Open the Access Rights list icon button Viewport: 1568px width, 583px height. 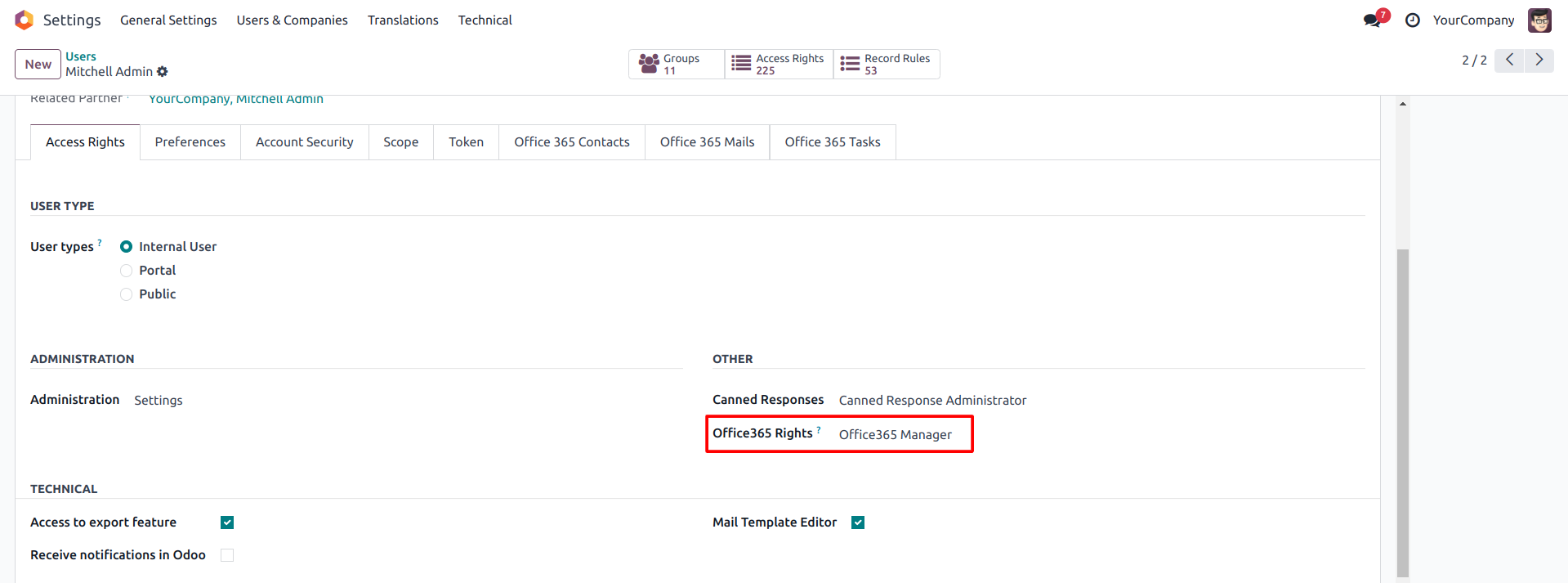pyautogui.click(x=741, y=64)
